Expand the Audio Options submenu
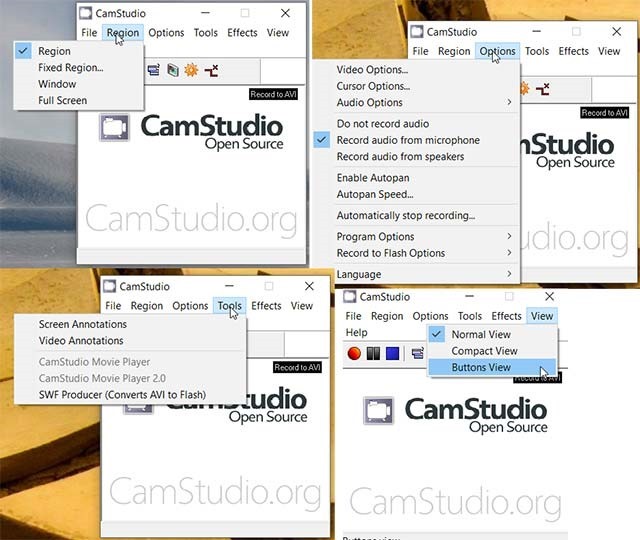The image size is (640, 540). coord(416,102)
